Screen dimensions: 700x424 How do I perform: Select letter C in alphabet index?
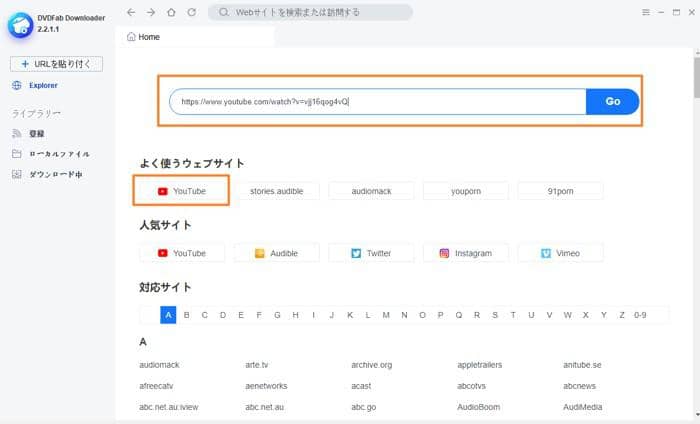click(204, 315)
